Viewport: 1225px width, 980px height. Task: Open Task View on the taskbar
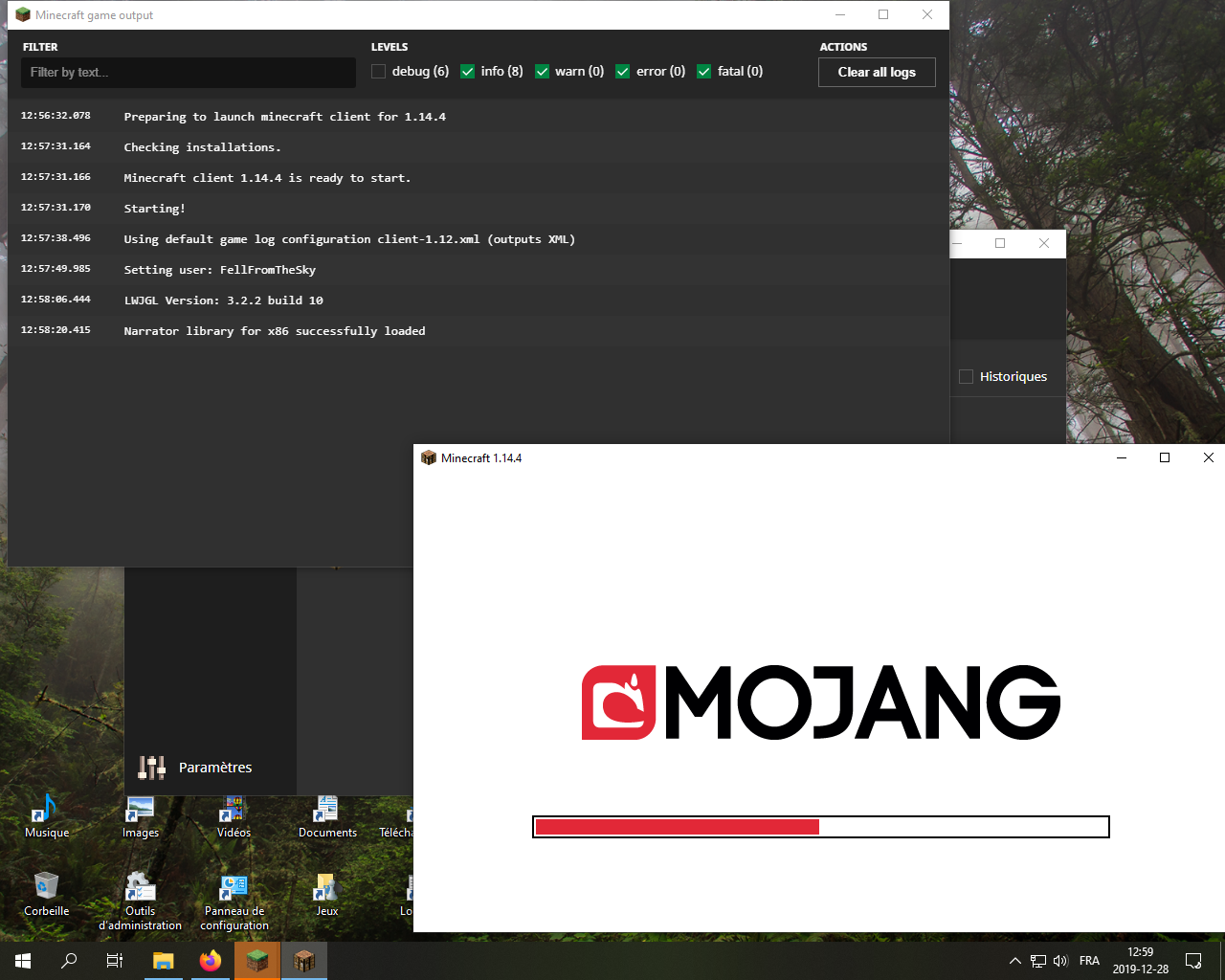pyautogui.click(x=115, y=961)
